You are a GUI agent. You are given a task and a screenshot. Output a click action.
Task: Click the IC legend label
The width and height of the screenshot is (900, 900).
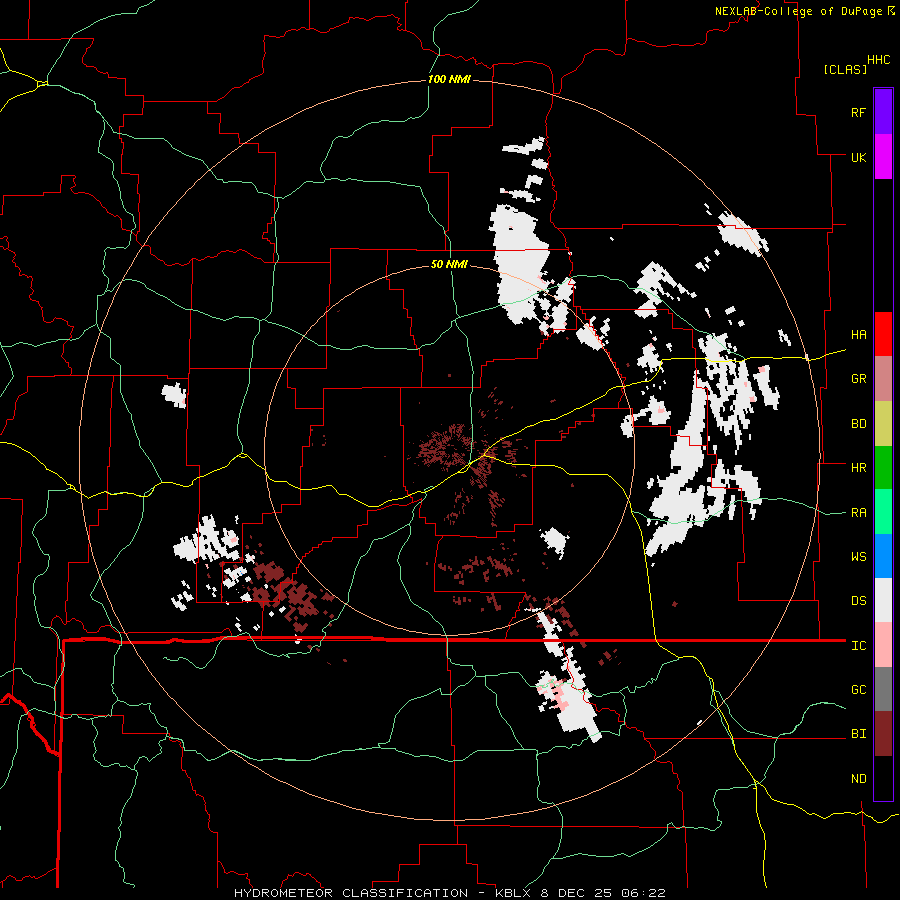coord(858,646)
